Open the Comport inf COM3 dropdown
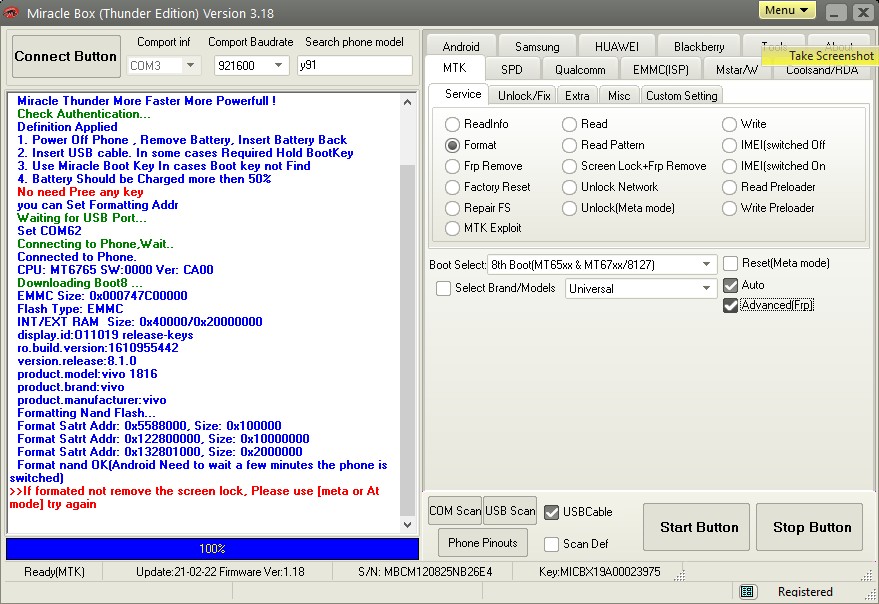 coord(191,66)
